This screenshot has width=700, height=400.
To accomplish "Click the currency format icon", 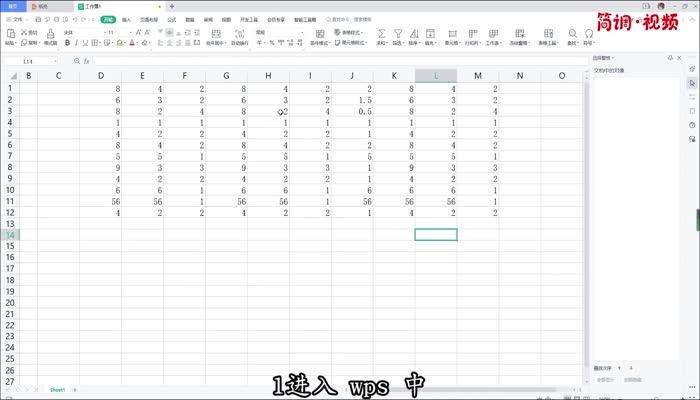I will [259, 43].
